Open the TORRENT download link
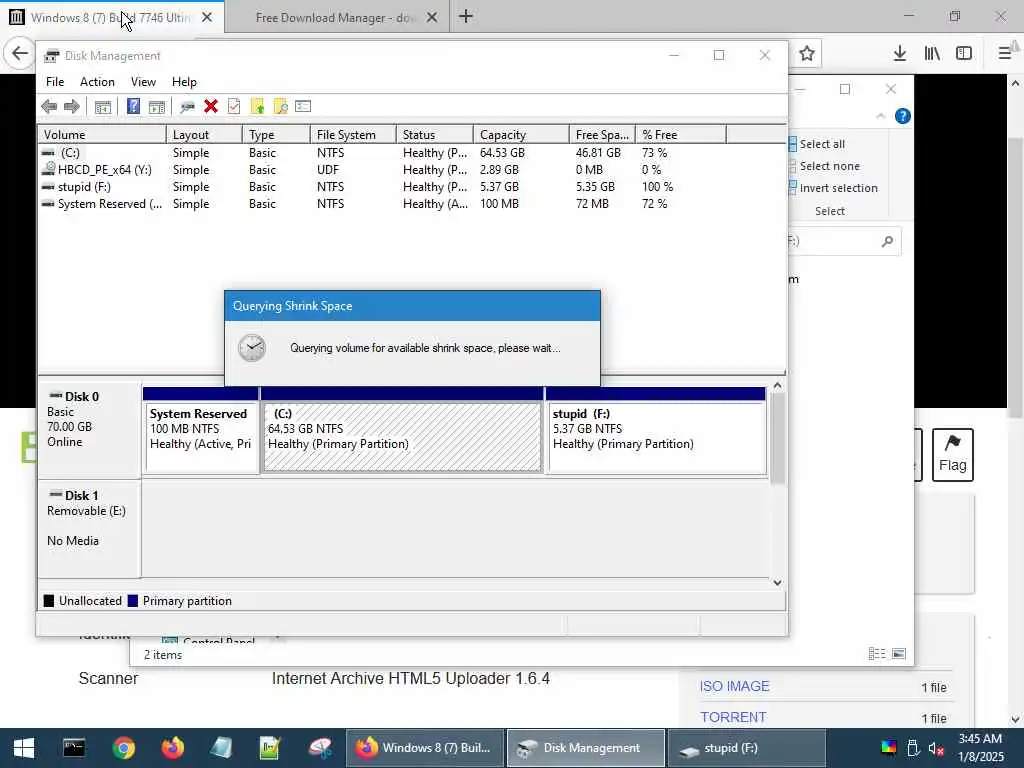Image resolution: width=1024 pixels, height=768 pixels. [733, 717]
